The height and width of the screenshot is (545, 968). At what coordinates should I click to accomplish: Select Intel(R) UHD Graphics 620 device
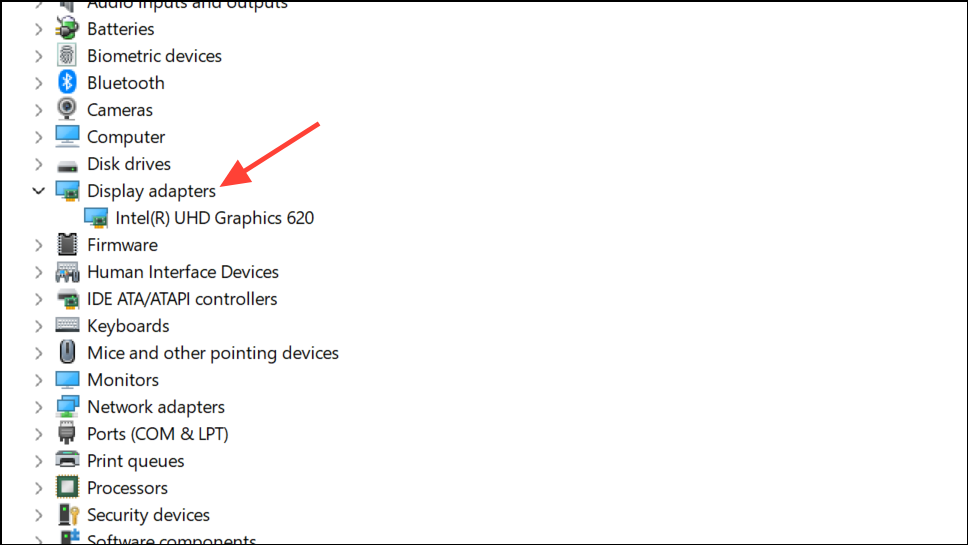214,218
